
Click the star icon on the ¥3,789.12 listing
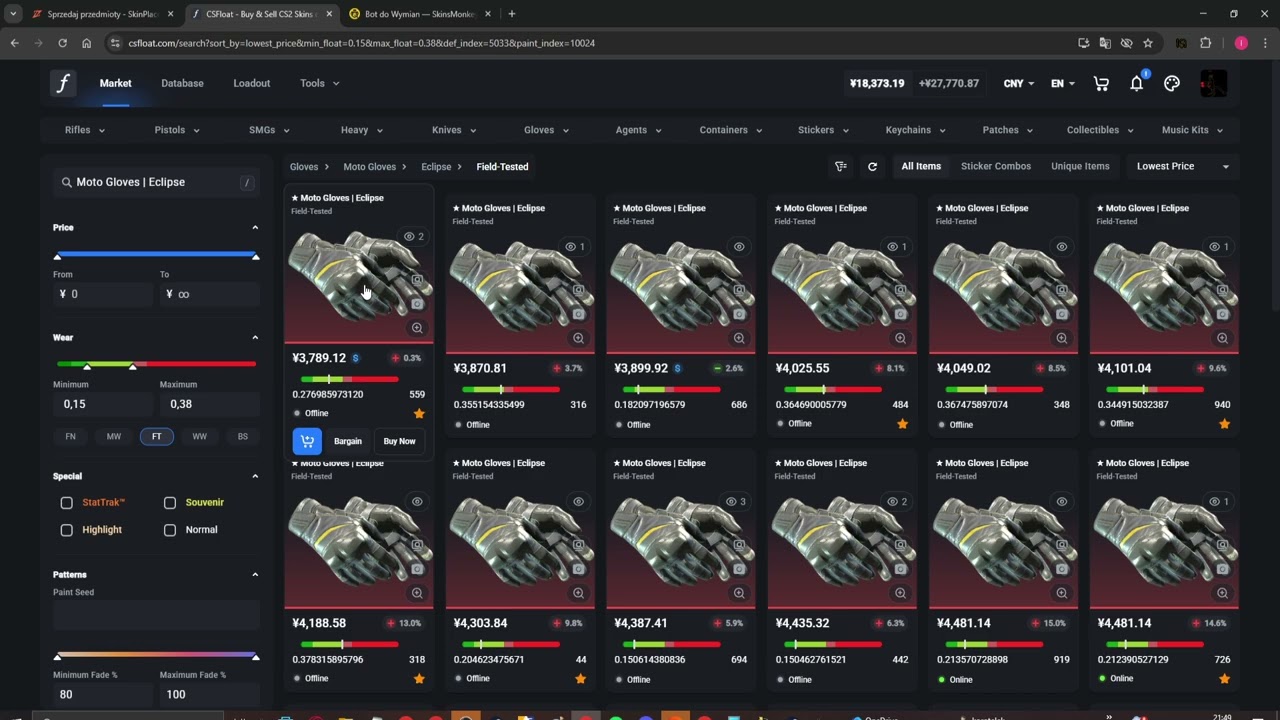(x=419, y=413)
